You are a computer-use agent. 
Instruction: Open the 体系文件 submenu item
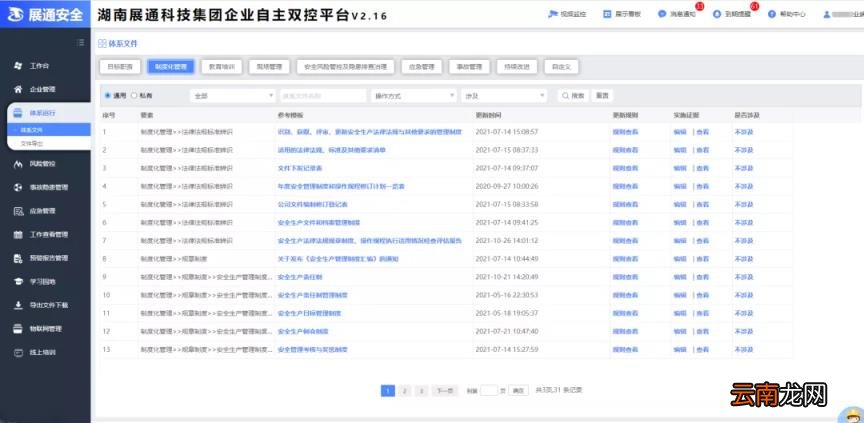tap(49, 130)
